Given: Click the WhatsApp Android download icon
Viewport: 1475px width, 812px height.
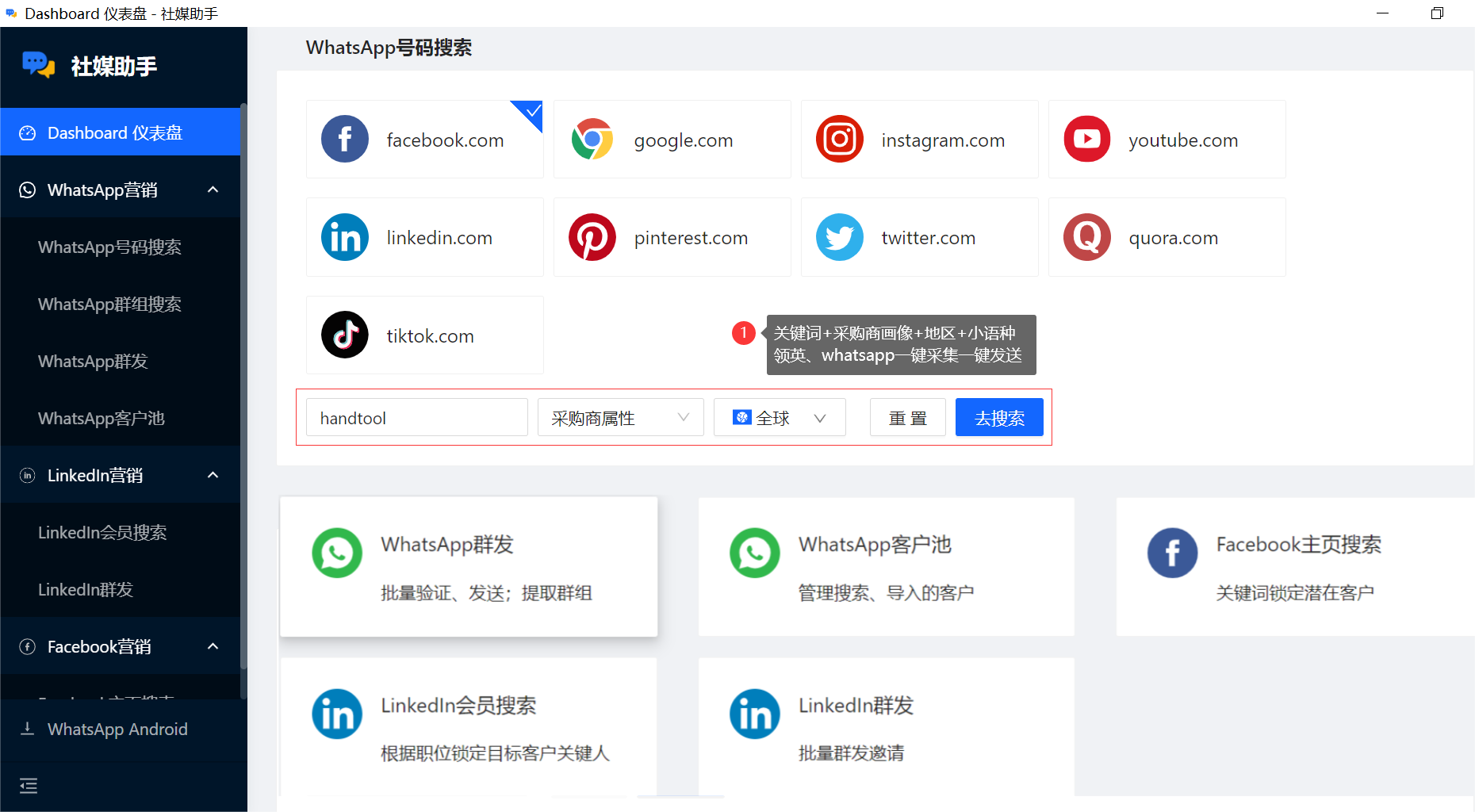Looking at the screenshot, I should pos(28,729).
